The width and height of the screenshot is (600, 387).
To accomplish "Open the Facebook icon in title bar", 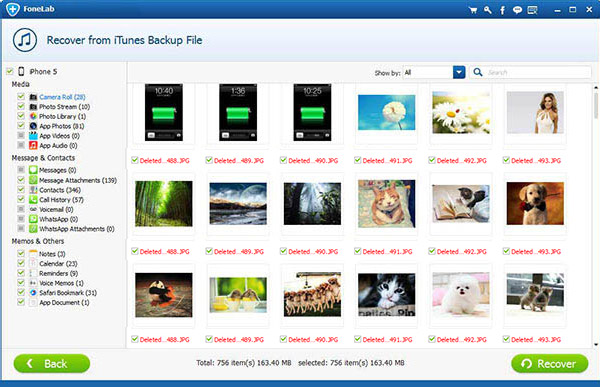I will [502, 10].
